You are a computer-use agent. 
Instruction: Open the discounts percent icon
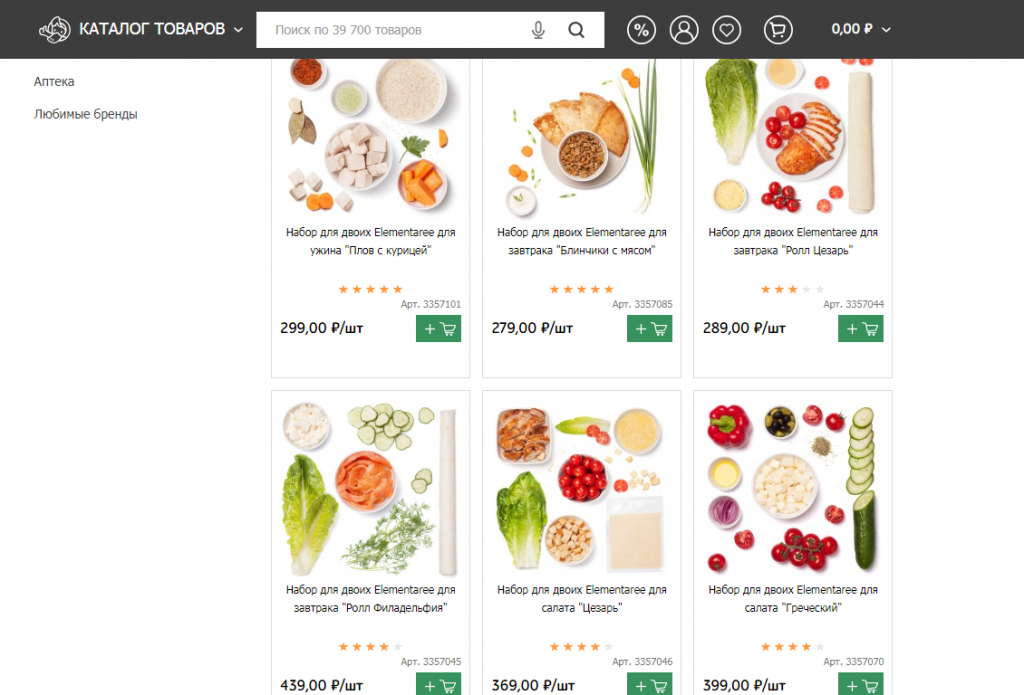641,30
